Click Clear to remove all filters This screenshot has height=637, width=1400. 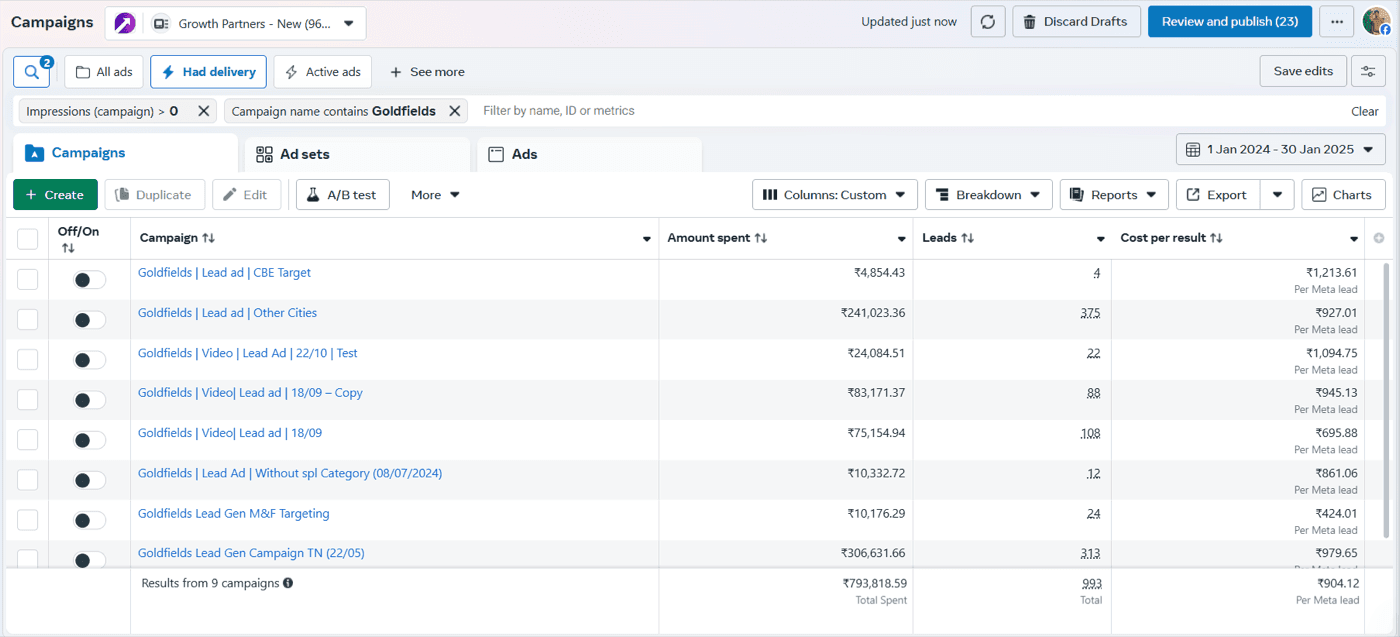click(x=1364, y=111)
